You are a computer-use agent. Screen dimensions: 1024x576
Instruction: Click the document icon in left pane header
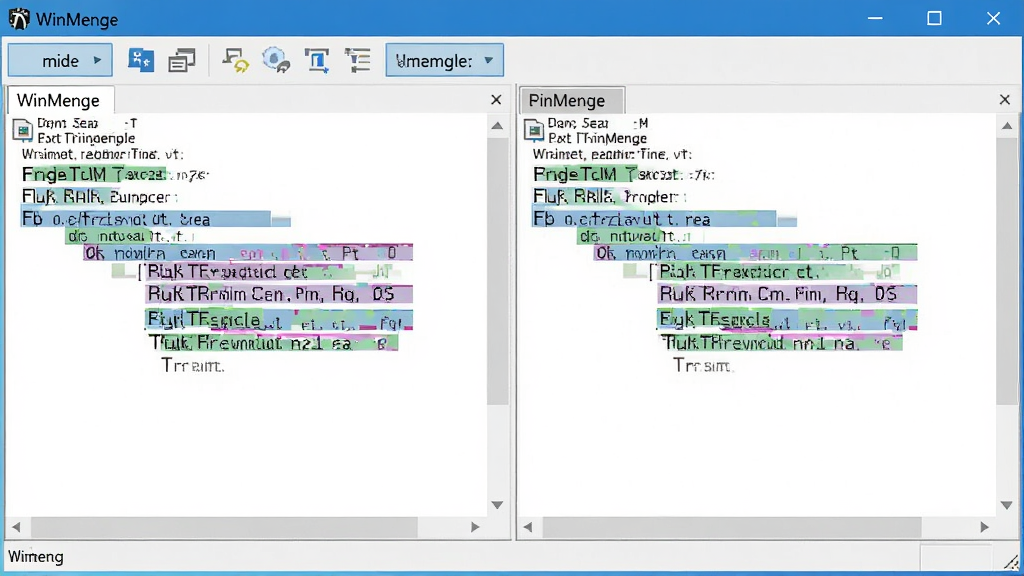click(x=23, y=130)
